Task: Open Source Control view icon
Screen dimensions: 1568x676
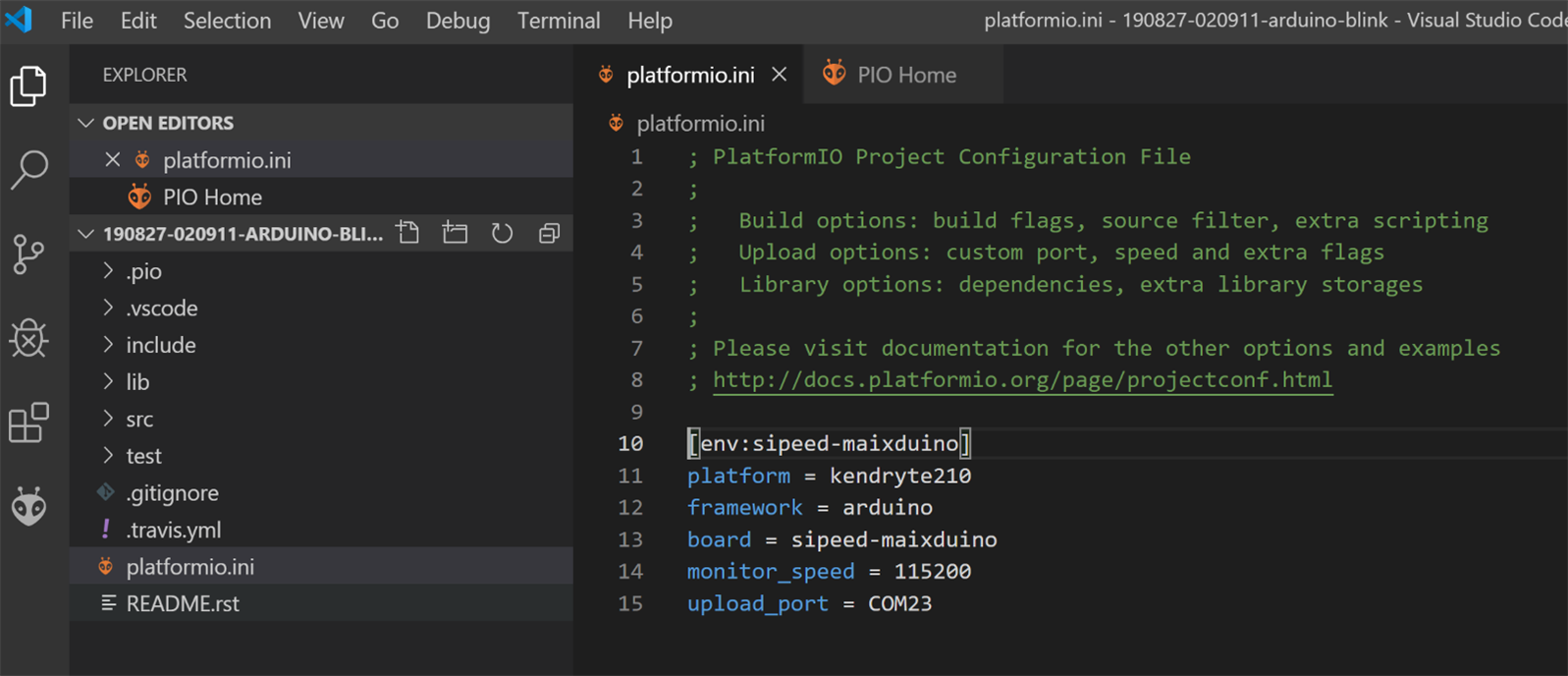Action: point(28,254)
